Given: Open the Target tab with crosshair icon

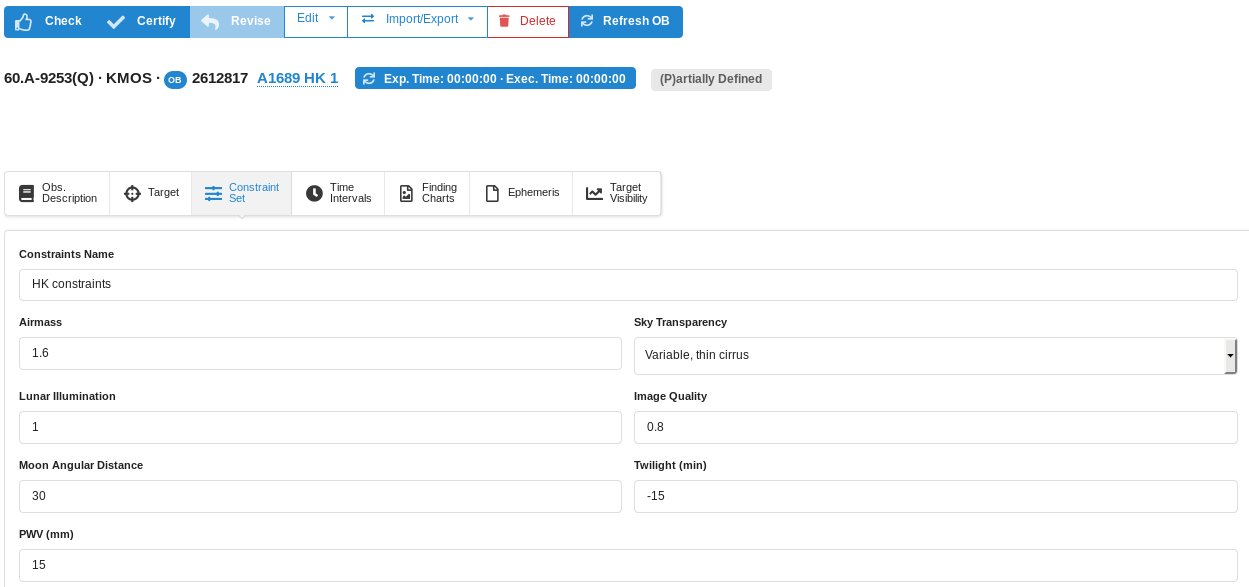Looking at the screenshot, I should (151, 193).
